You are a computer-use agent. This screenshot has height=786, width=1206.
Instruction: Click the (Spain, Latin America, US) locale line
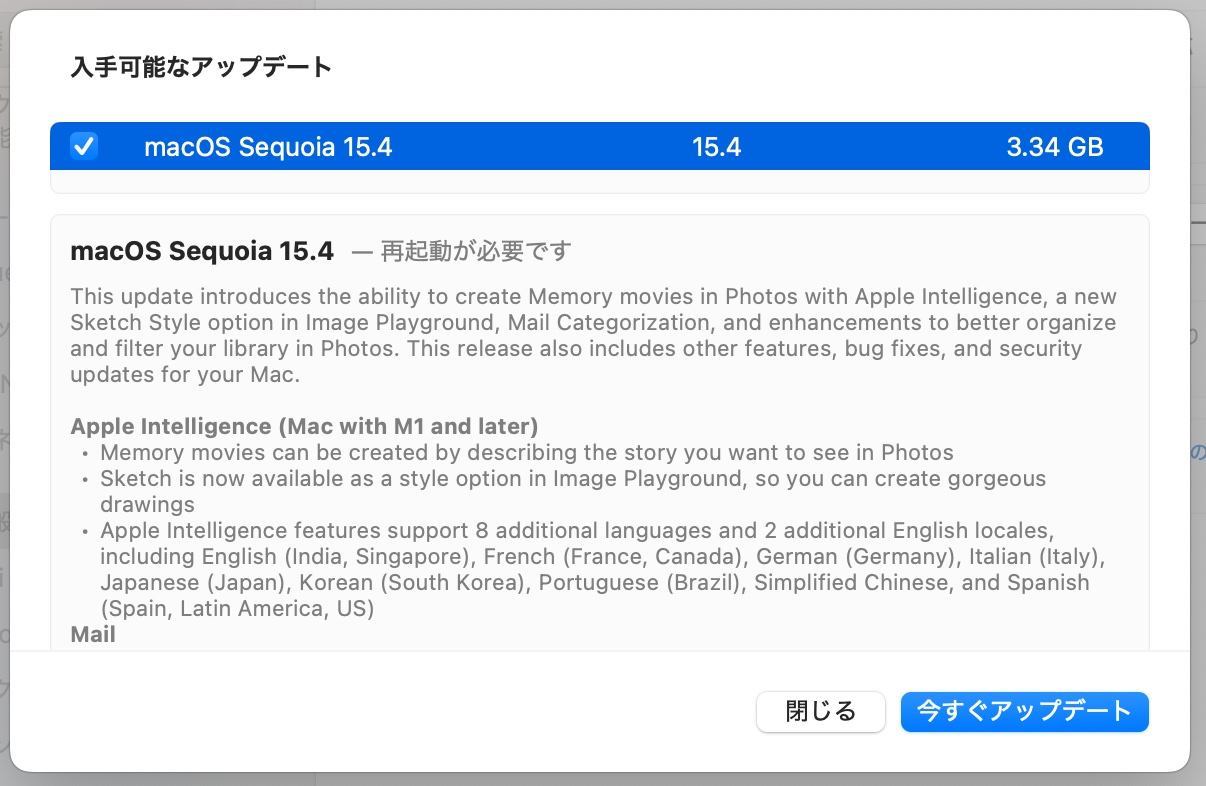click(237, 608)
